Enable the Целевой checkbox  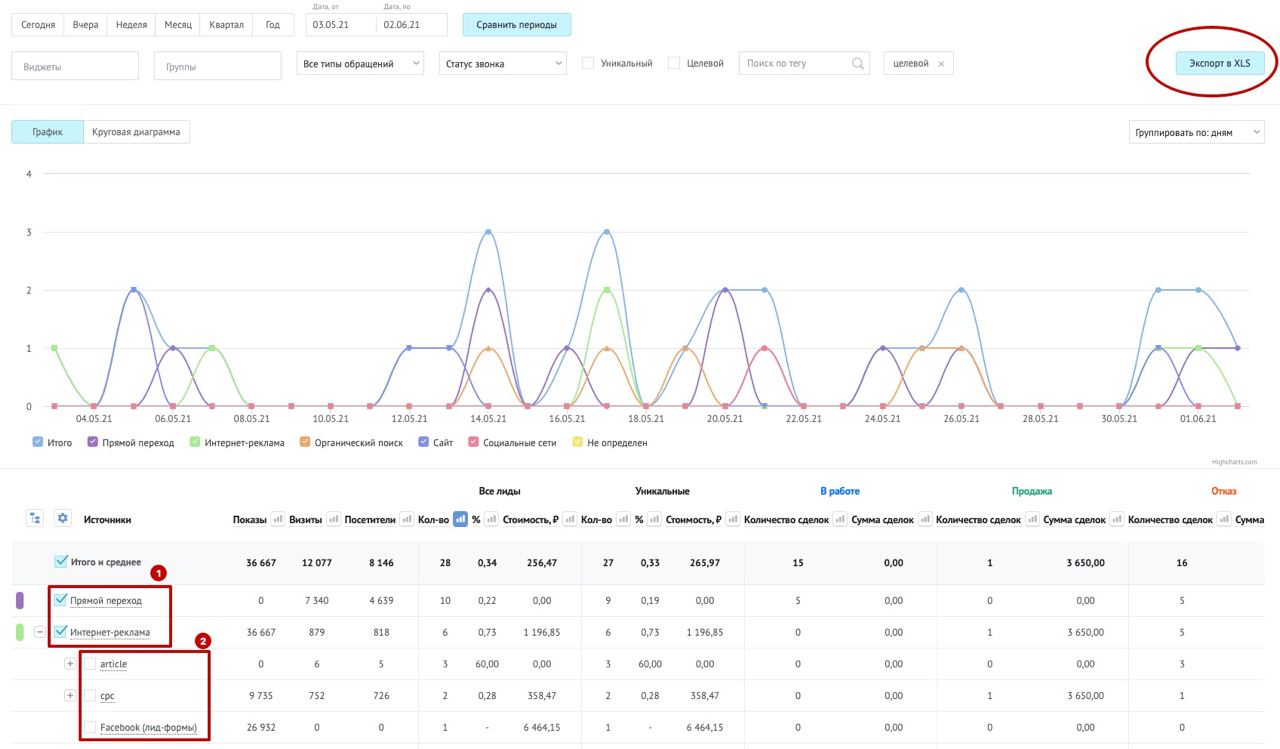coord(674,63)
